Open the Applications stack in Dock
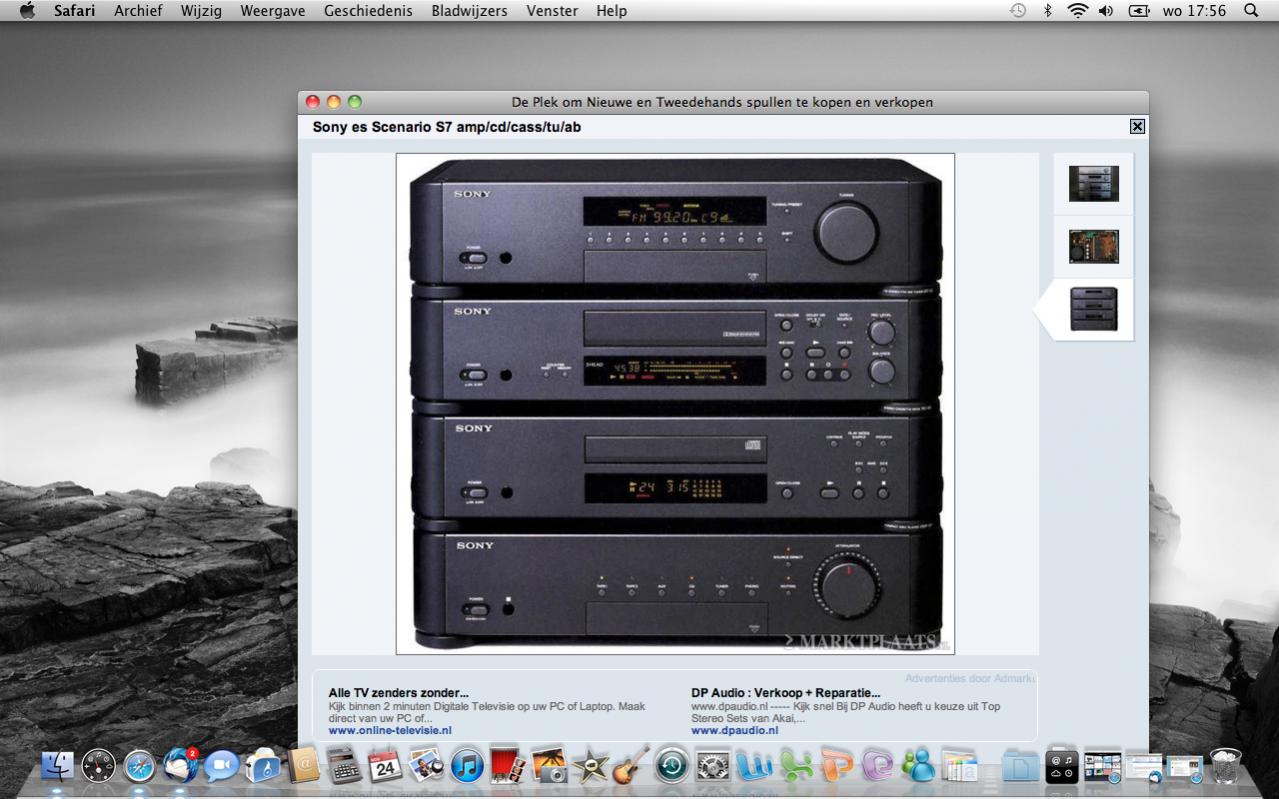Screen dimensions: 1279x799 [x=959, y=766]
